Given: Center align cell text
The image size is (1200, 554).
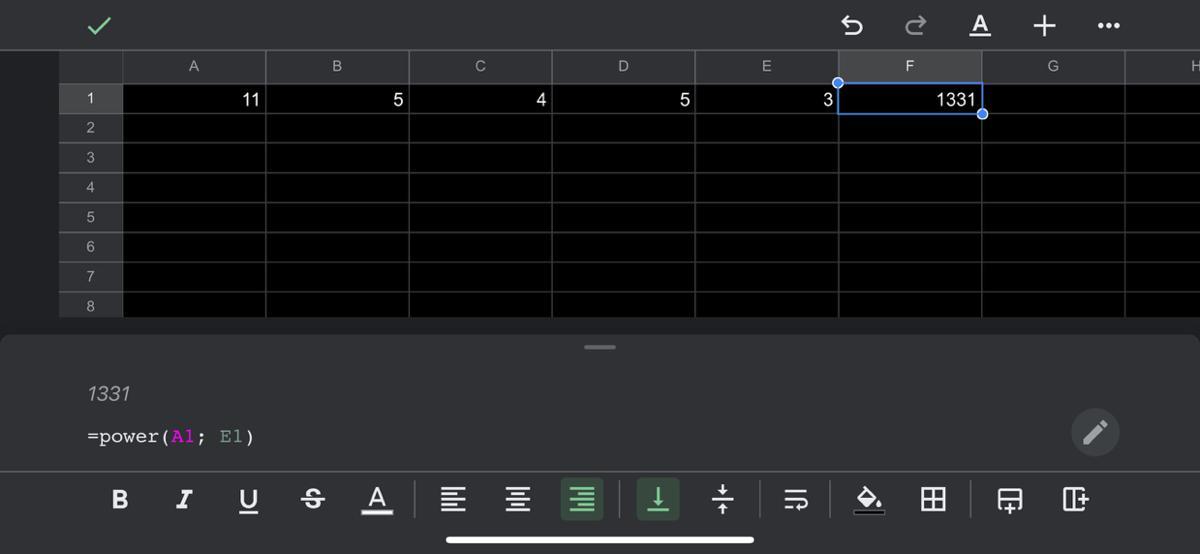Looking at the screenshot, I should (517, 499).
